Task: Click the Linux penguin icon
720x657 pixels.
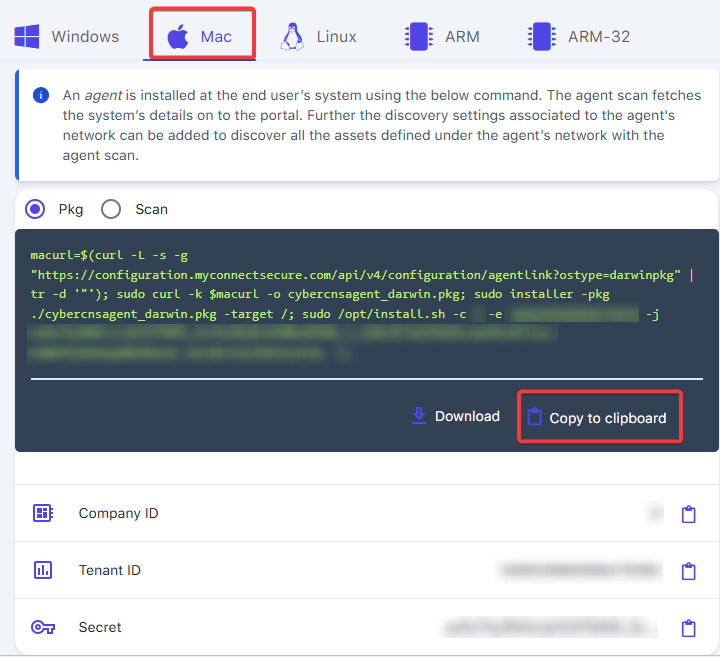Action: click(292, 37)
